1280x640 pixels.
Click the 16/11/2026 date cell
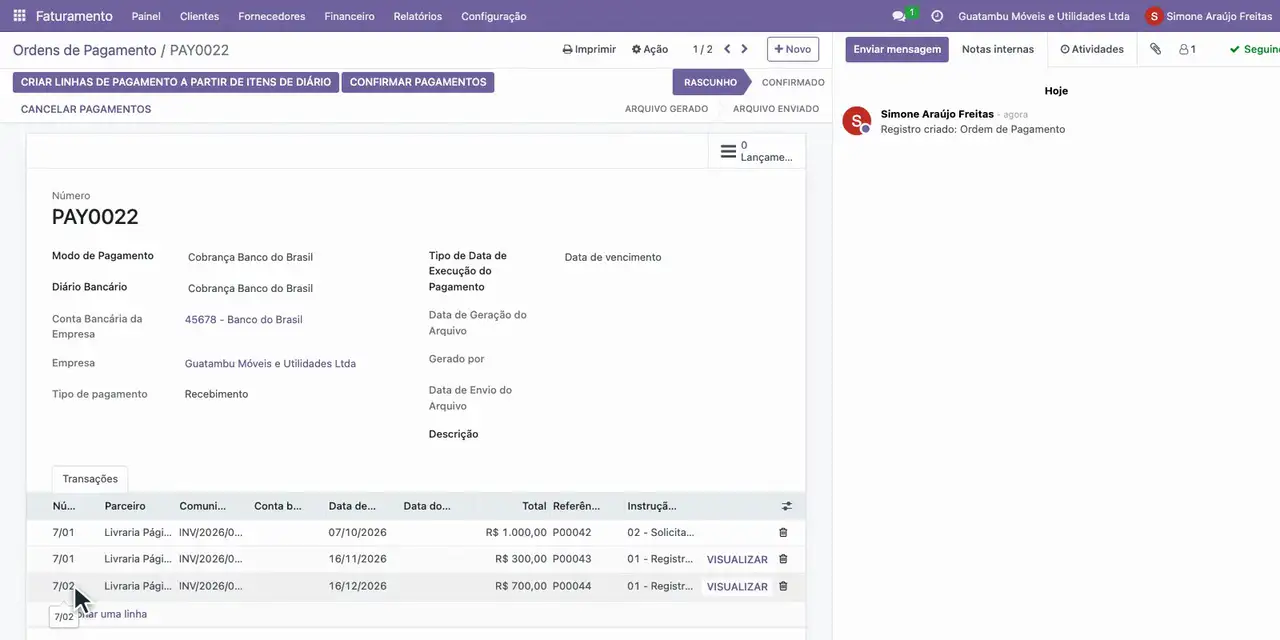pos(357,559)
